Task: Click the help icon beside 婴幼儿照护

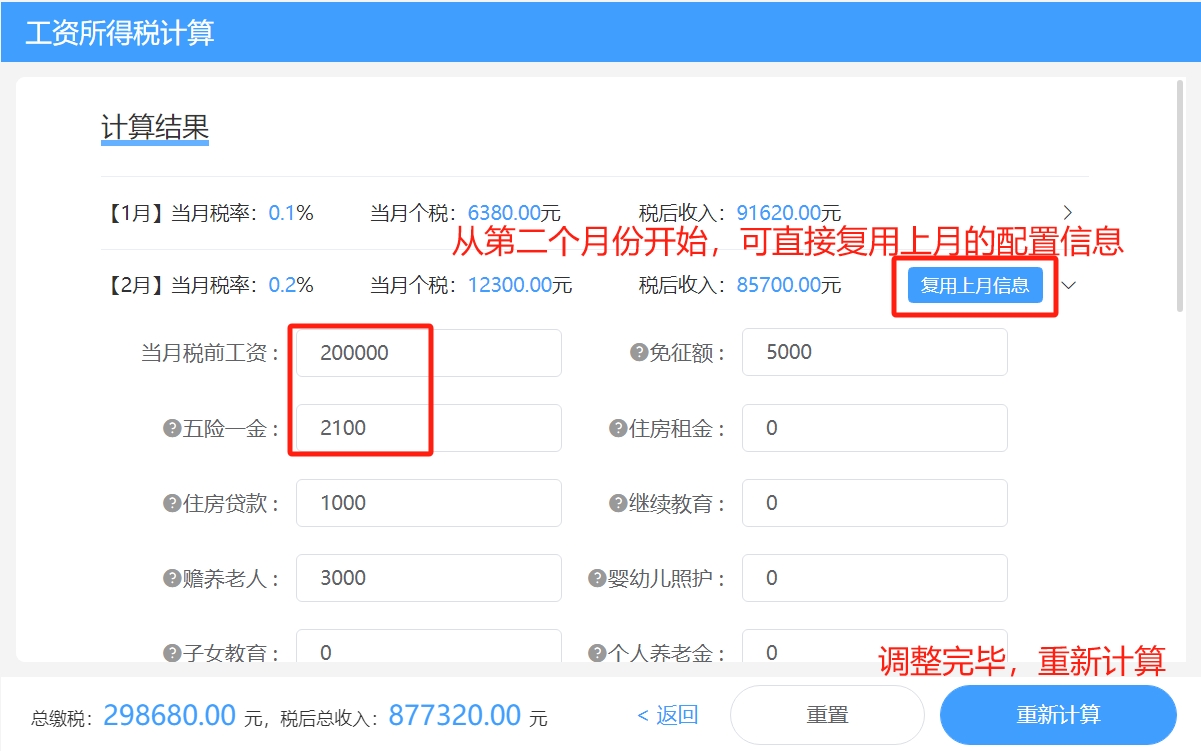Action: click(597, 578)
